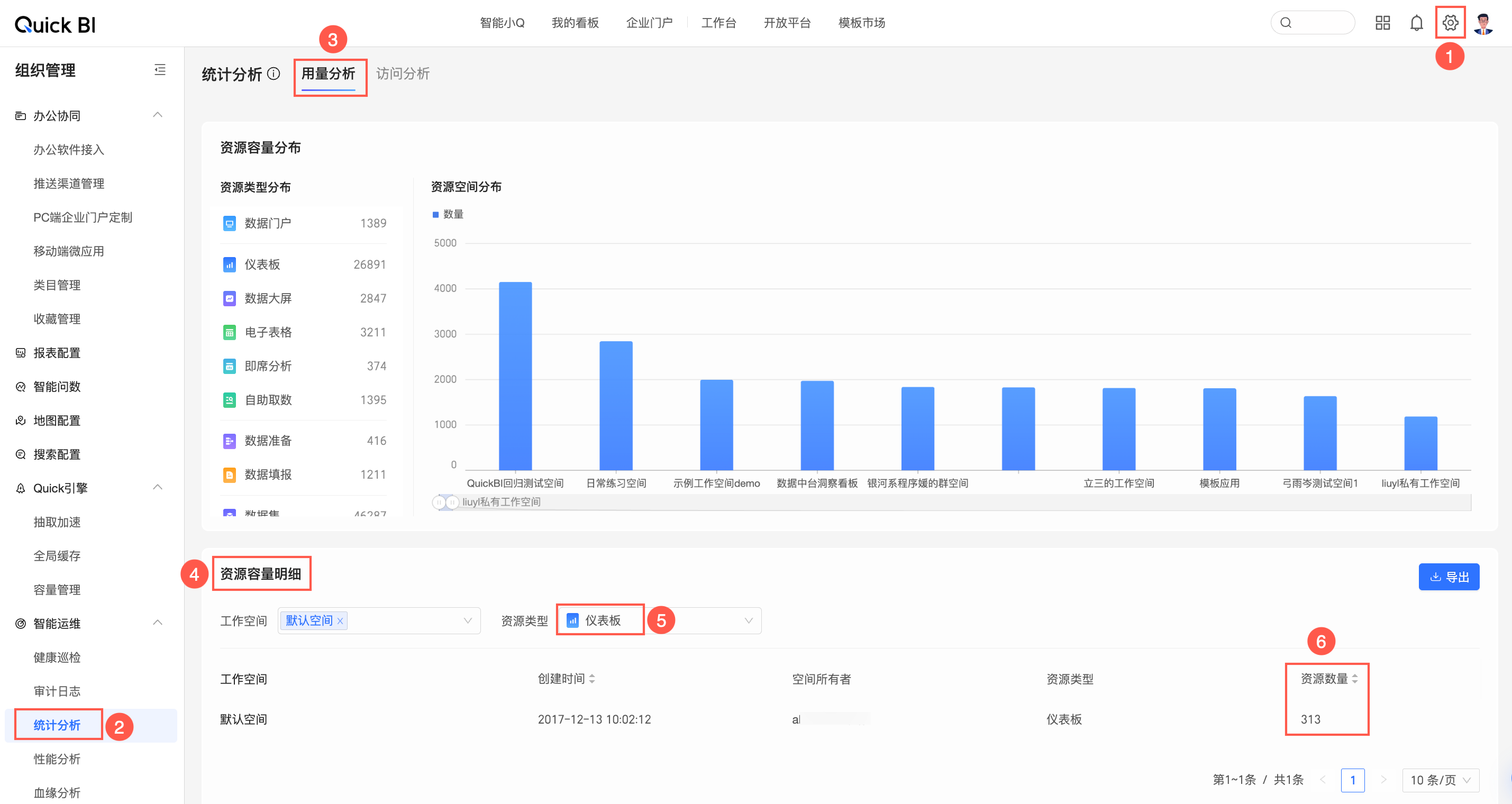The width and height of the screenshot is (1512, 804).
Task: Go to pagination page 1
Action: (x=1353, y=780)
